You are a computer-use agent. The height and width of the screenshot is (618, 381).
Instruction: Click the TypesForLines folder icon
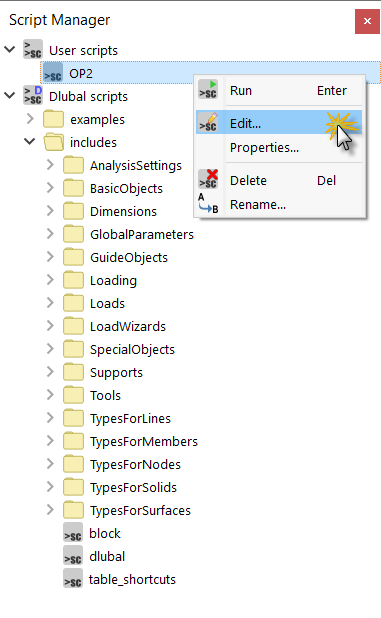(73, 418)
